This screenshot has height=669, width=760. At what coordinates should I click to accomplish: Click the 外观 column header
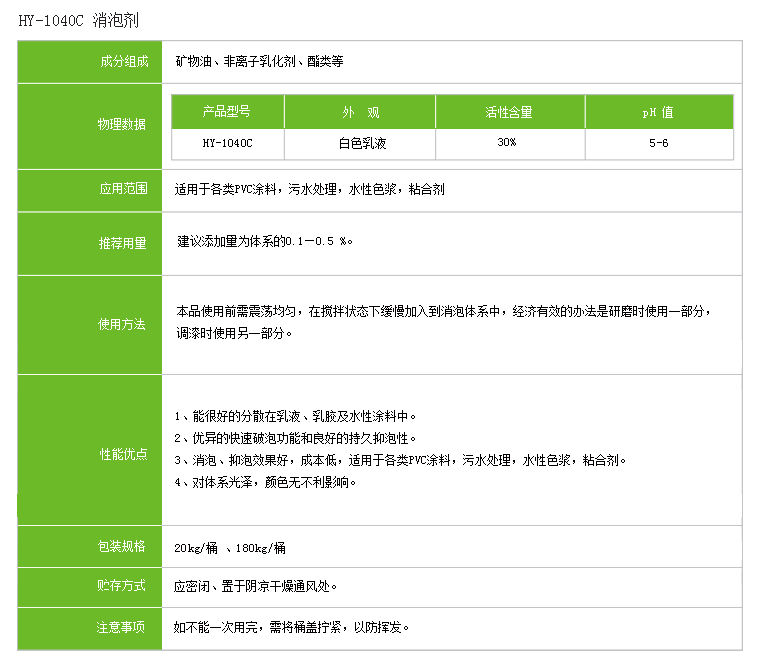click(x=359, y=112)
